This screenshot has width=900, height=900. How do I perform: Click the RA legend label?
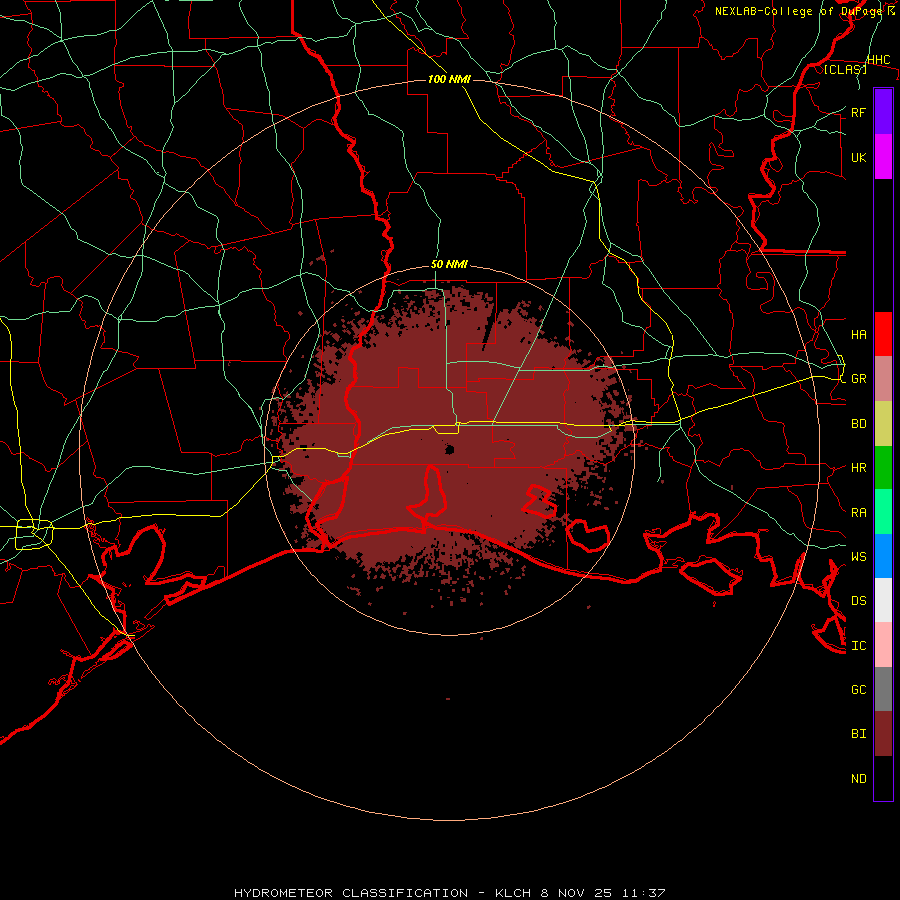[858, 512]
